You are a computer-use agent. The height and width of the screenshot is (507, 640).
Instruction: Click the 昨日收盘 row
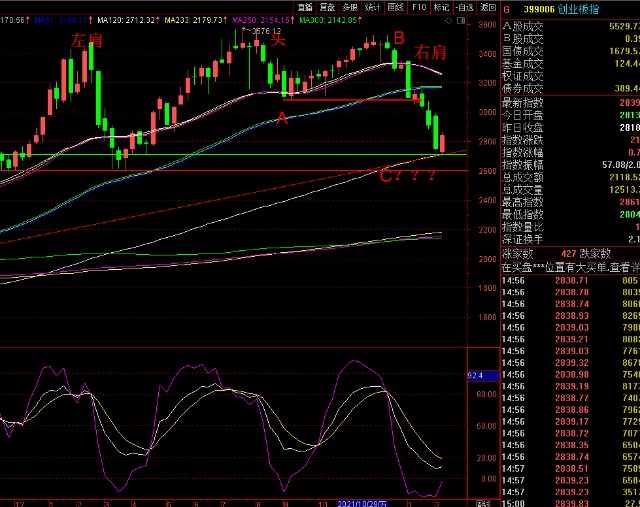570,127
